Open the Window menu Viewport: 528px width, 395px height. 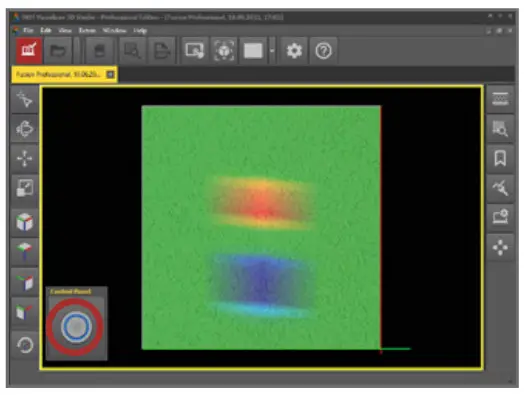click(x=114, y=31)
